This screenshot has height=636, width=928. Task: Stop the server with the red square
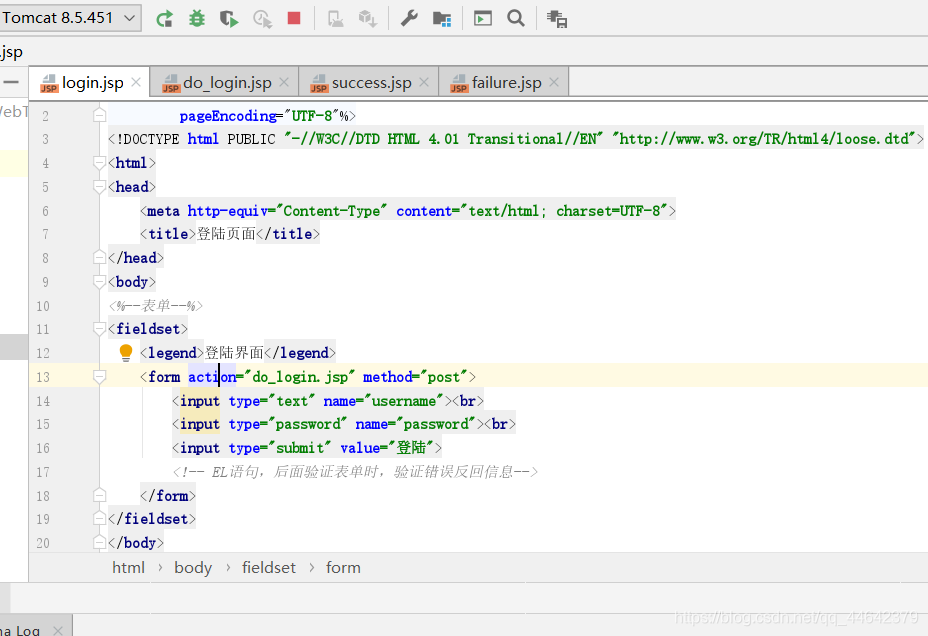(x=294, y=18)
